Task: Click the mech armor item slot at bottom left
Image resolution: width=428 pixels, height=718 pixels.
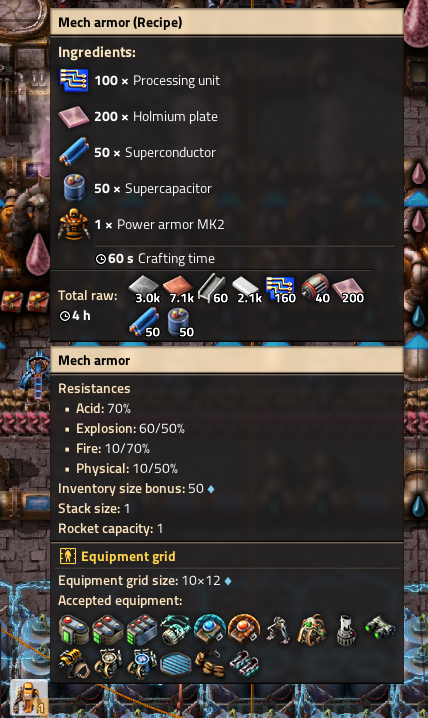Action: pyautogui.click(x=29, y=698)
